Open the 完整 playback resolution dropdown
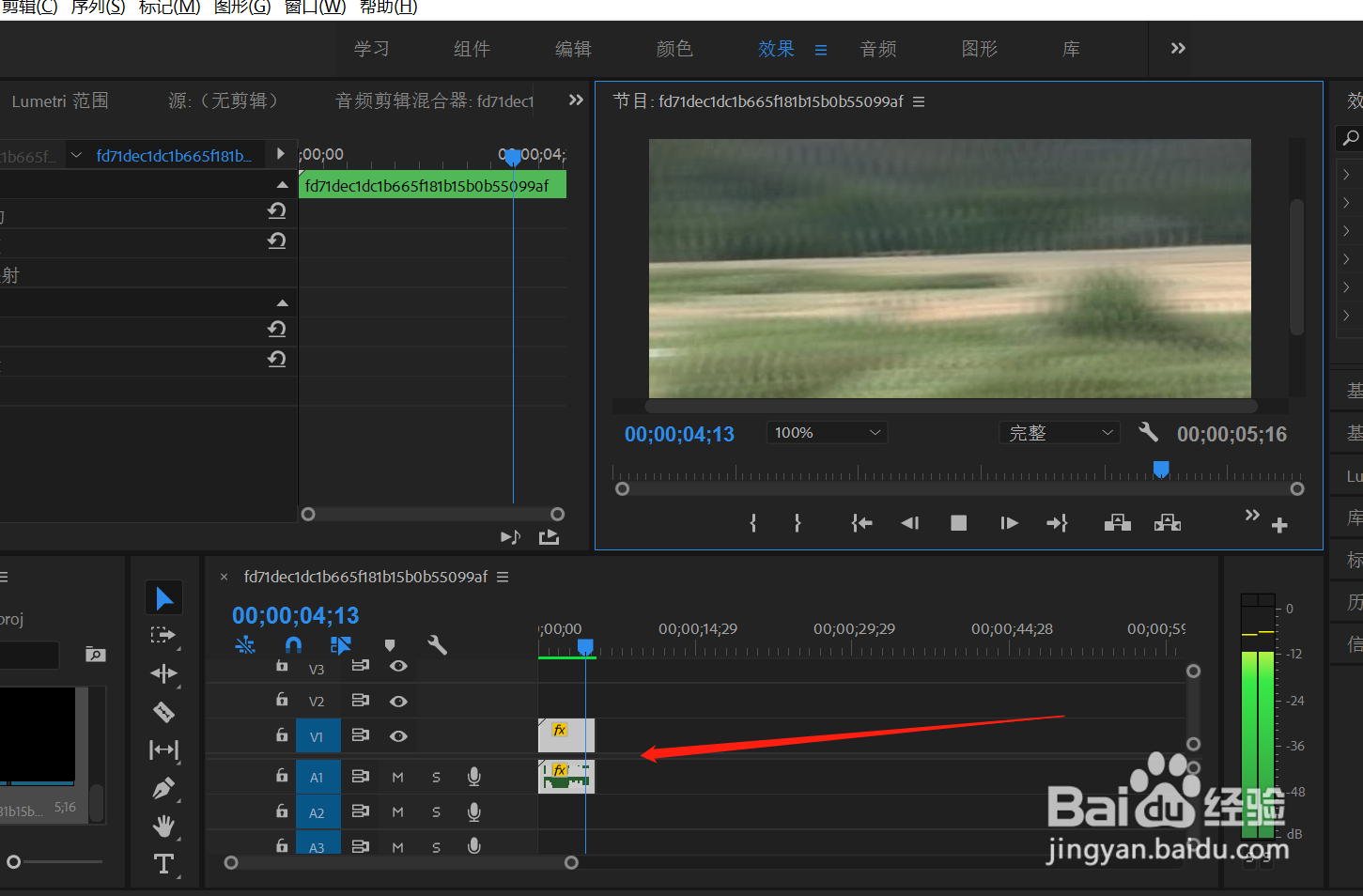 coord(1060,433)
